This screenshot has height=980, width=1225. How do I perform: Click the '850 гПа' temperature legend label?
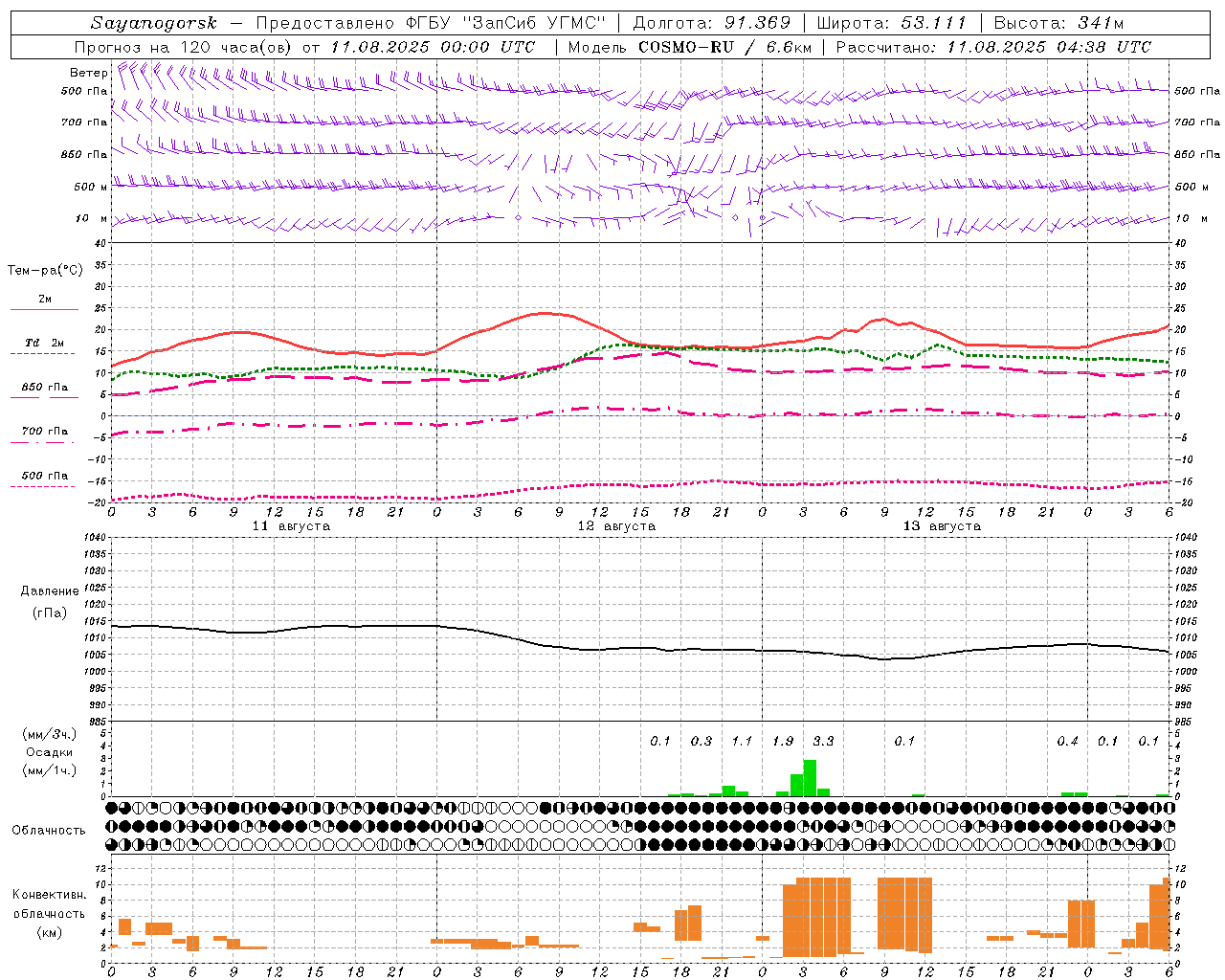(45, 388)
